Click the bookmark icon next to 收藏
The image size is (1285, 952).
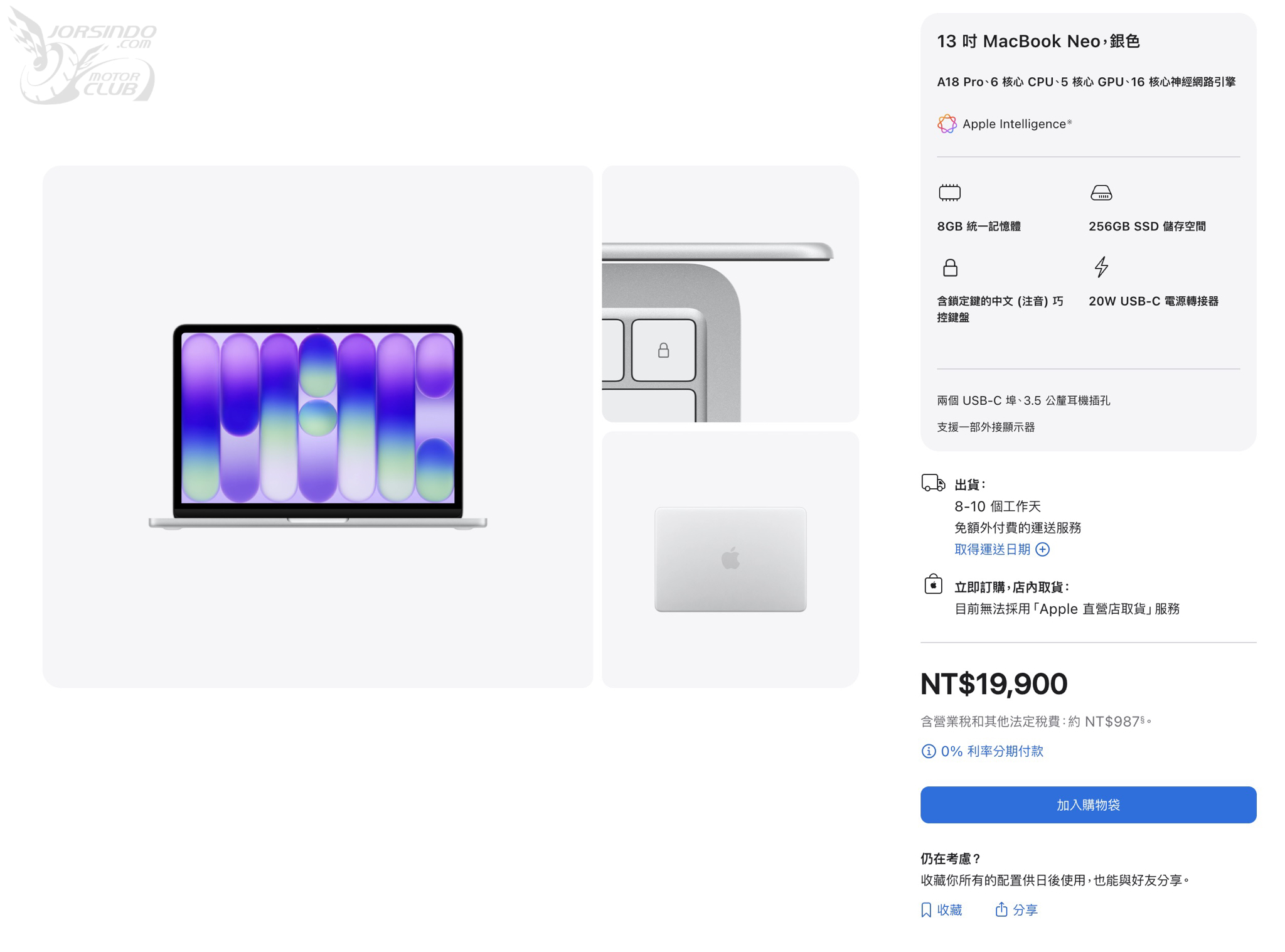click(x=926, y=910)
